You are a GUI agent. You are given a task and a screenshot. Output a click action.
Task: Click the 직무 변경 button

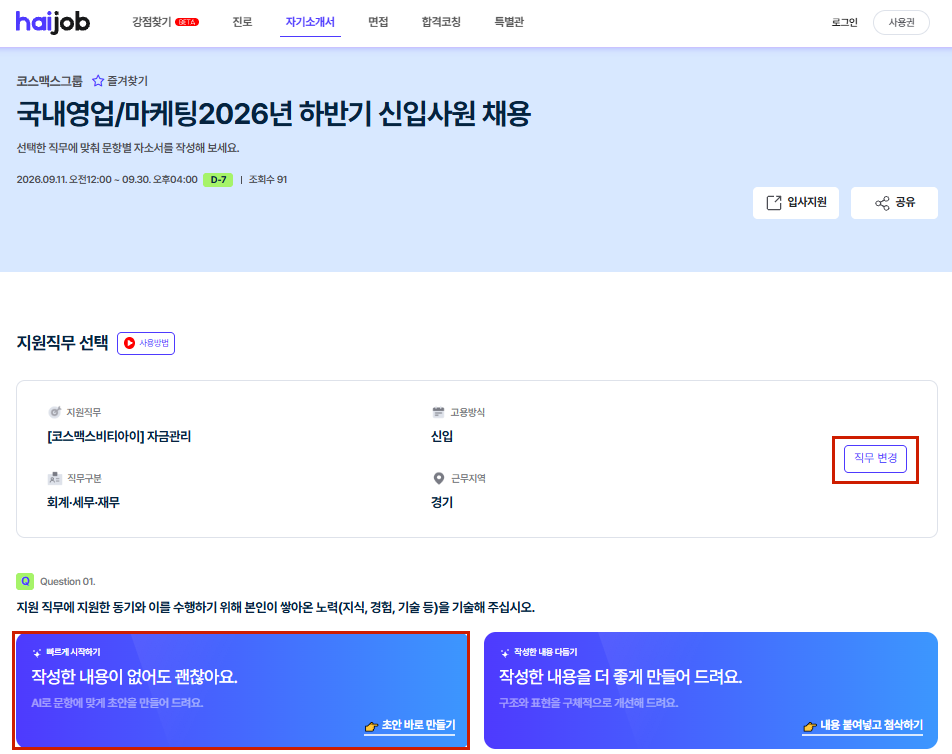click(x=875, y=458)
